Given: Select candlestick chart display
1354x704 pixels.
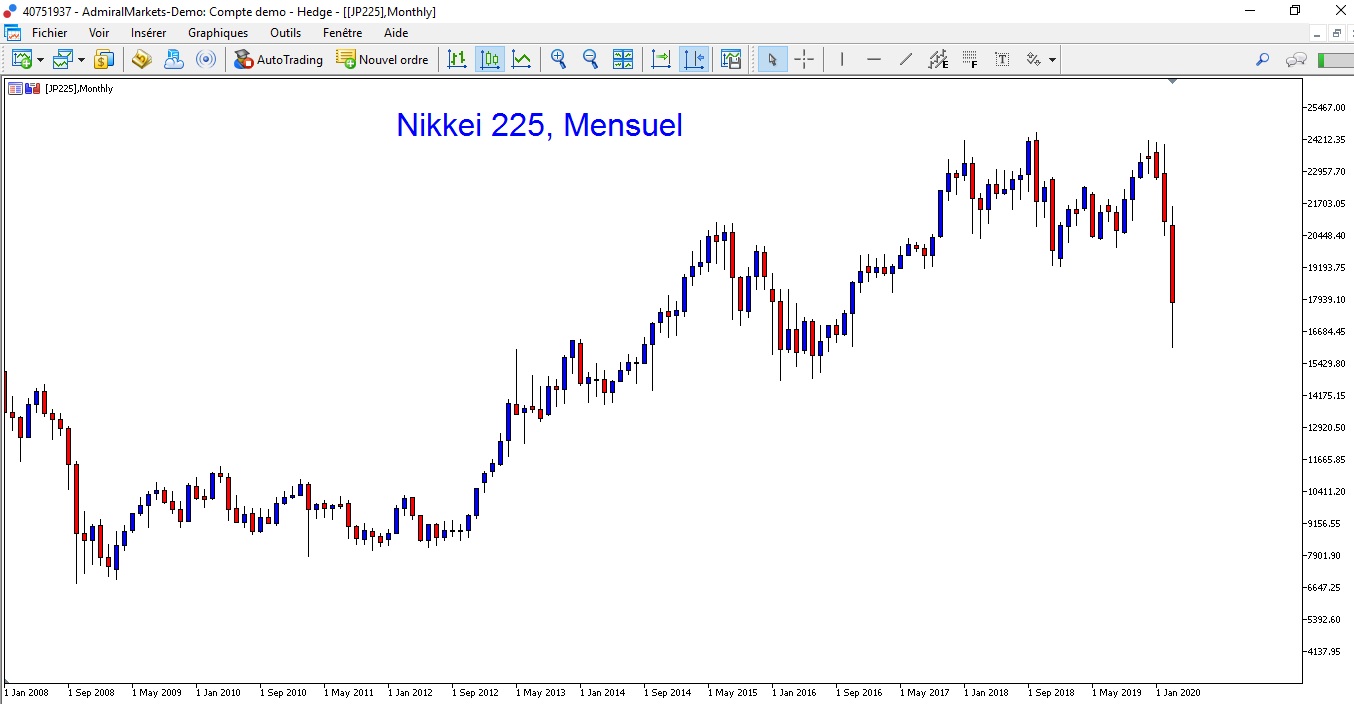Looking at the screenshot, I should coord(489,59).
